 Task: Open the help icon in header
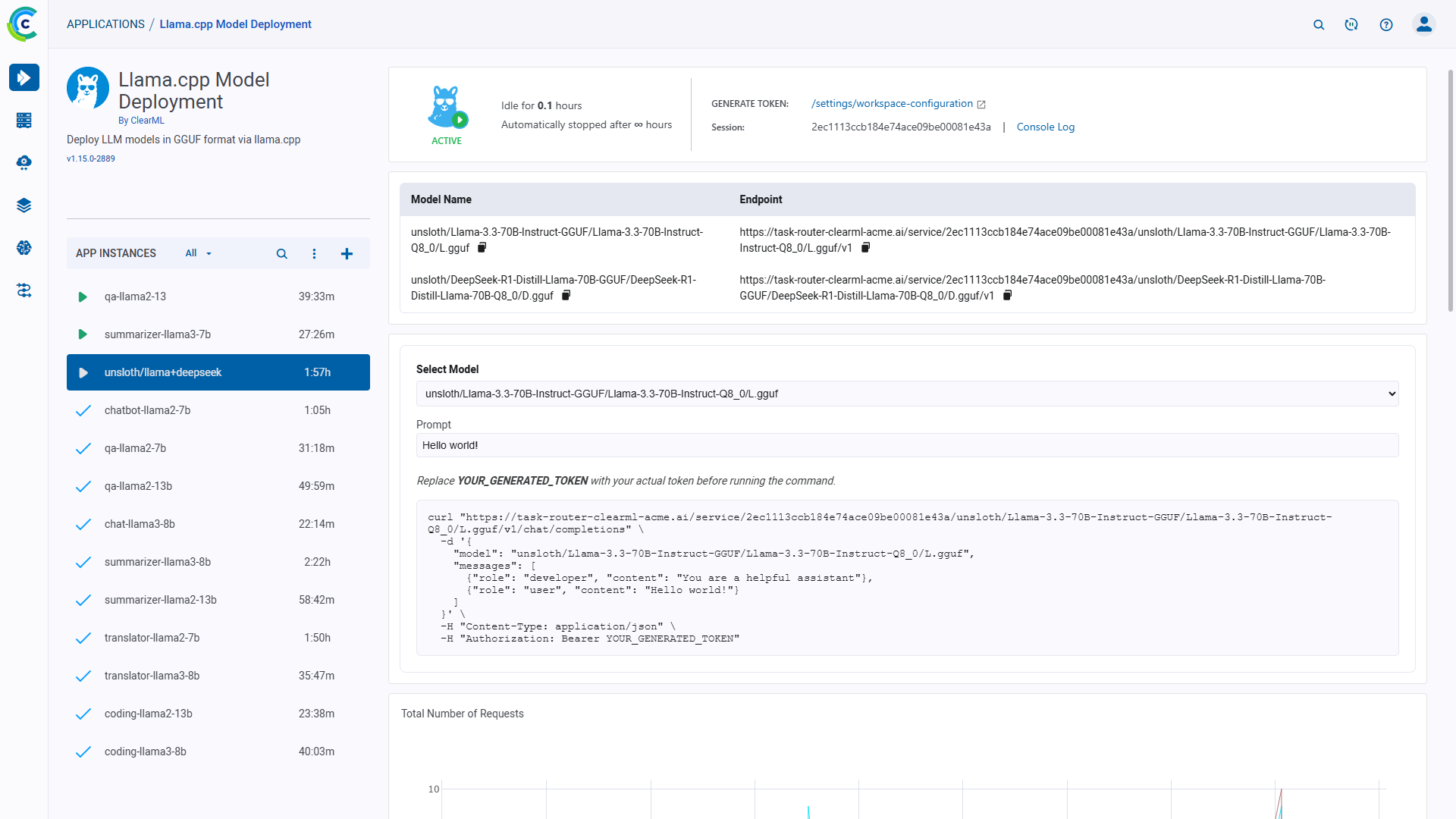coord(1386,25)
